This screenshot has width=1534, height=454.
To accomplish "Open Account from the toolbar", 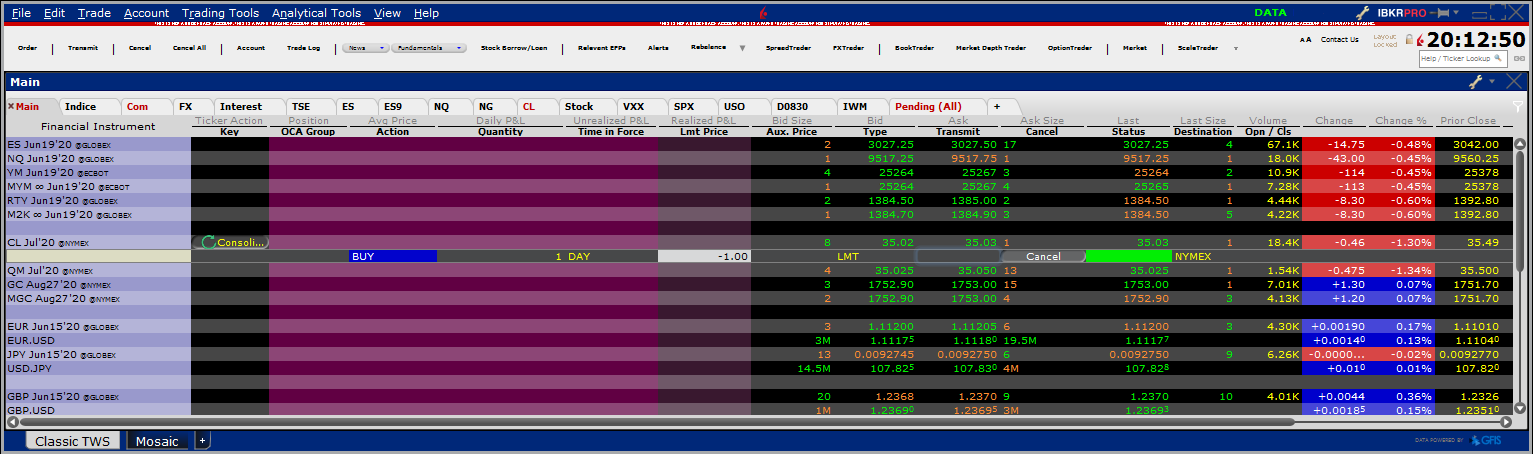I will pos(251,48).
